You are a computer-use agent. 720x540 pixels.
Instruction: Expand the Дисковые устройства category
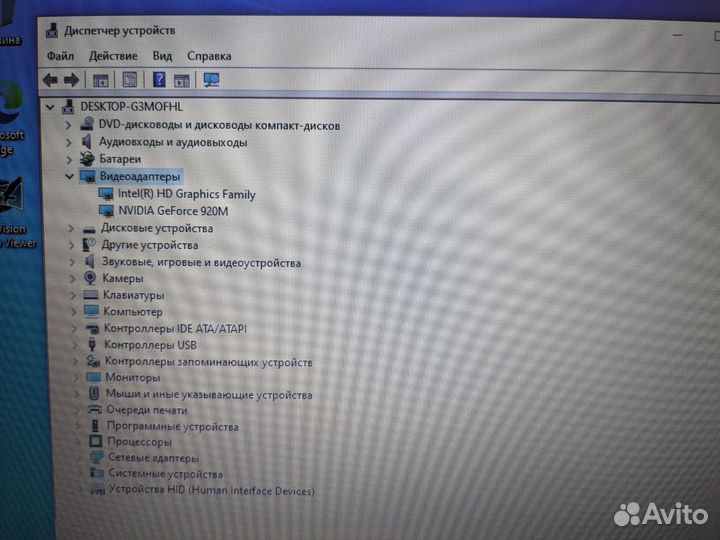tap(71, 228)
